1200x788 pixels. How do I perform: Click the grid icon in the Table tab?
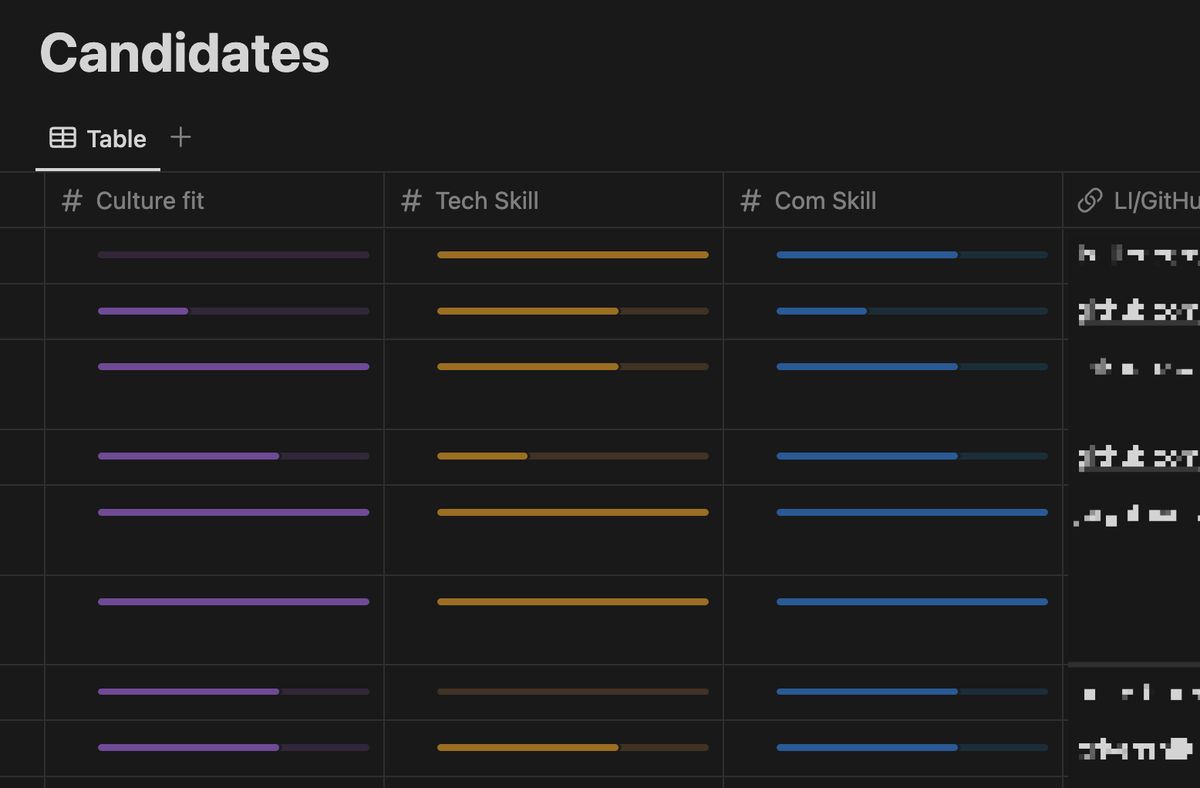[63, 138]
